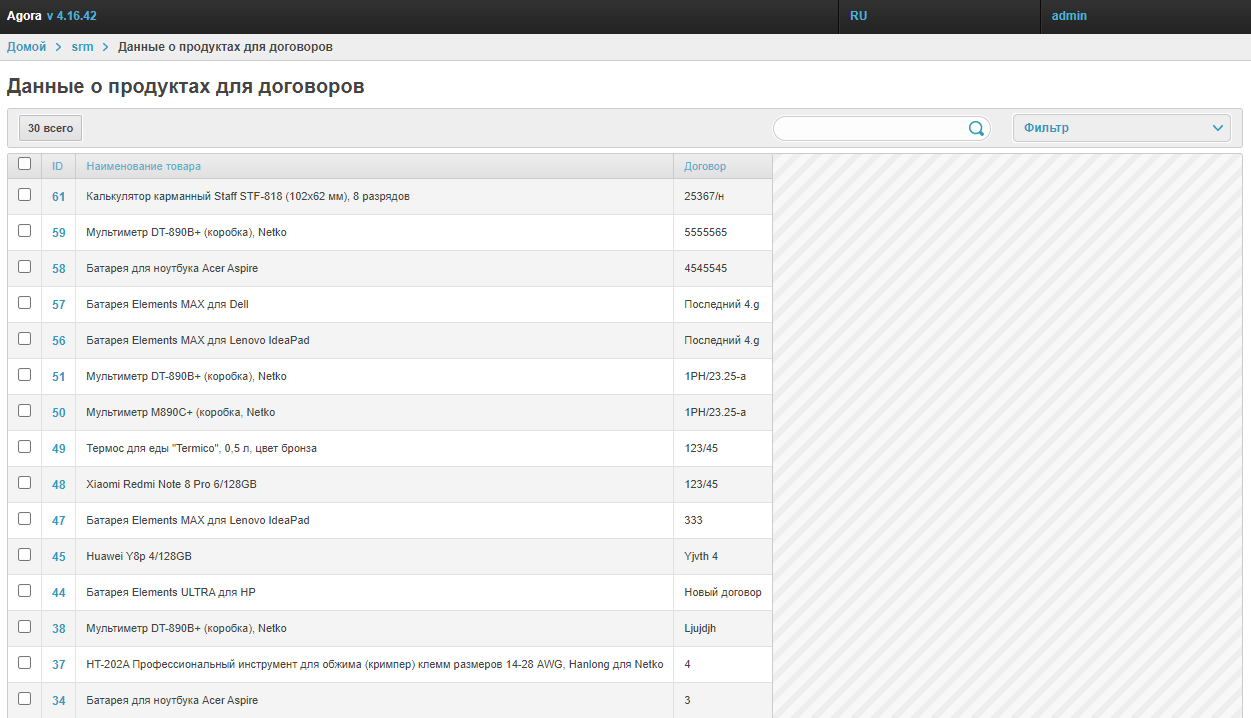Navigate to srm breadcrumb link
The width and height of the screenshot is (1251, 718).
point(82,47)
